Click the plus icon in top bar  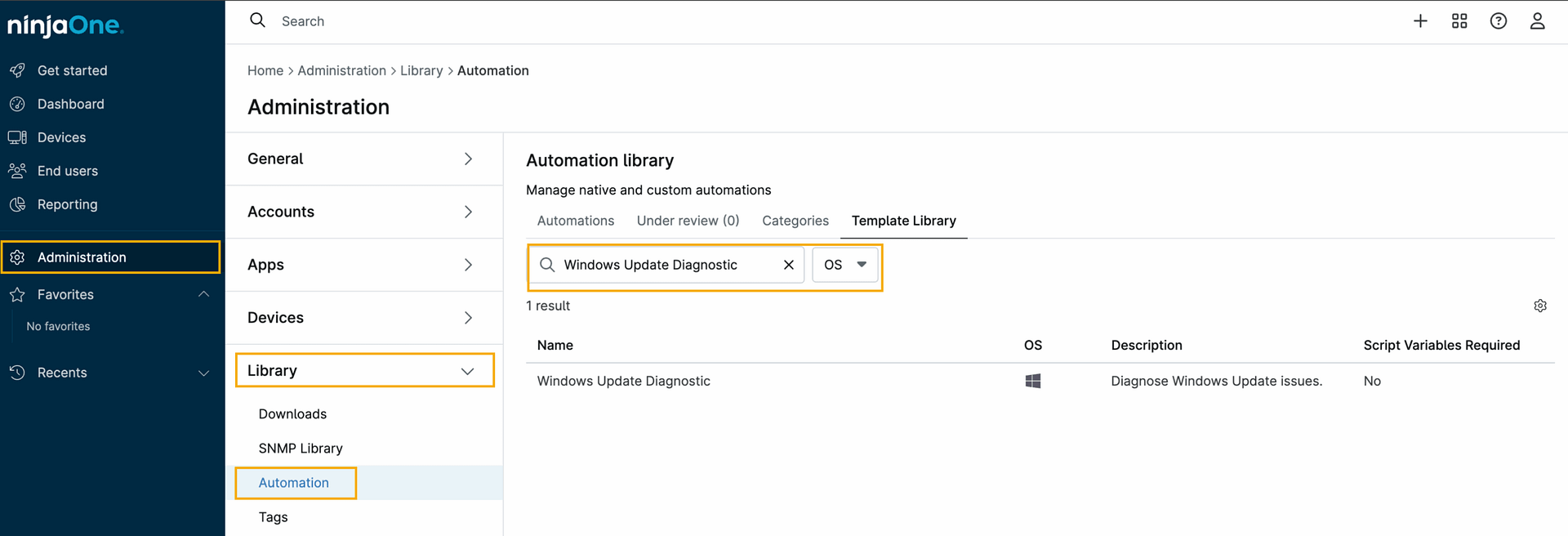click(1420, 21)
